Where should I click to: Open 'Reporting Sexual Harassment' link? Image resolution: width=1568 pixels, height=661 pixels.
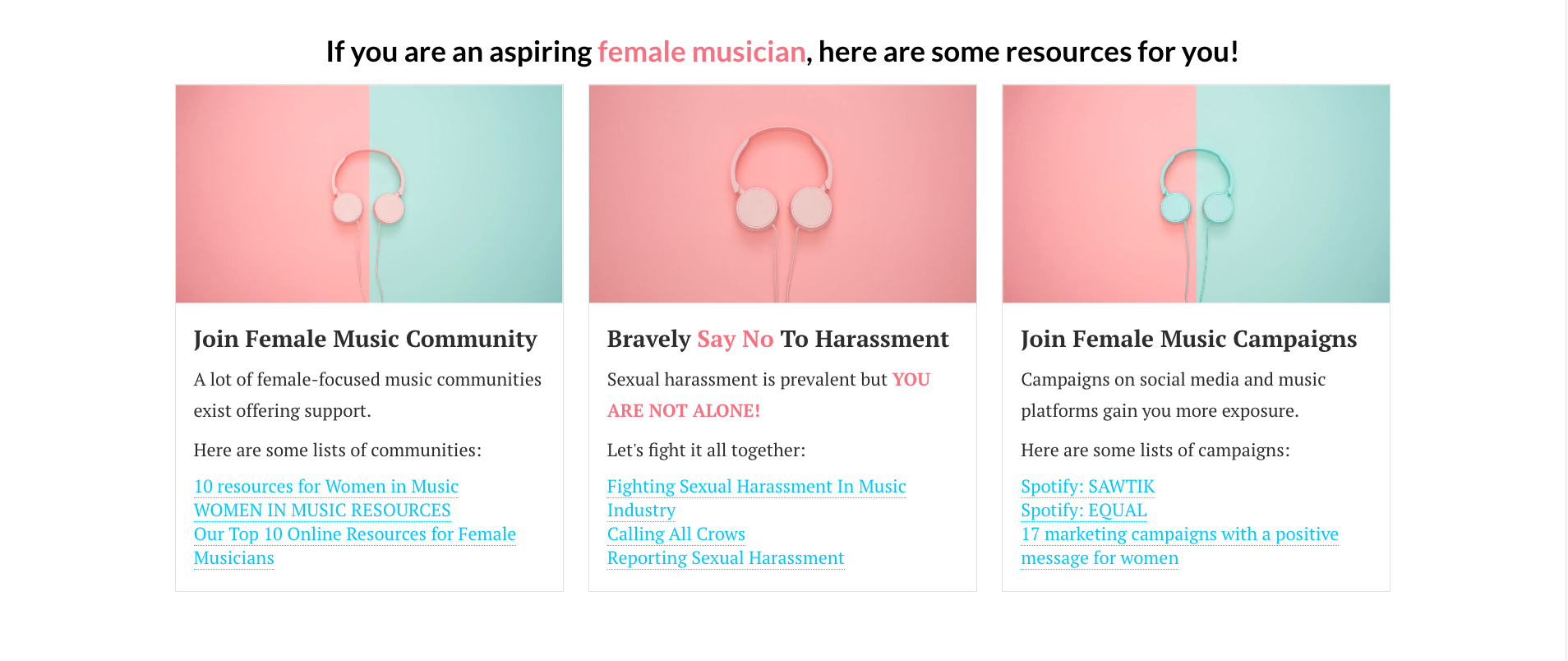pos(725,558)
